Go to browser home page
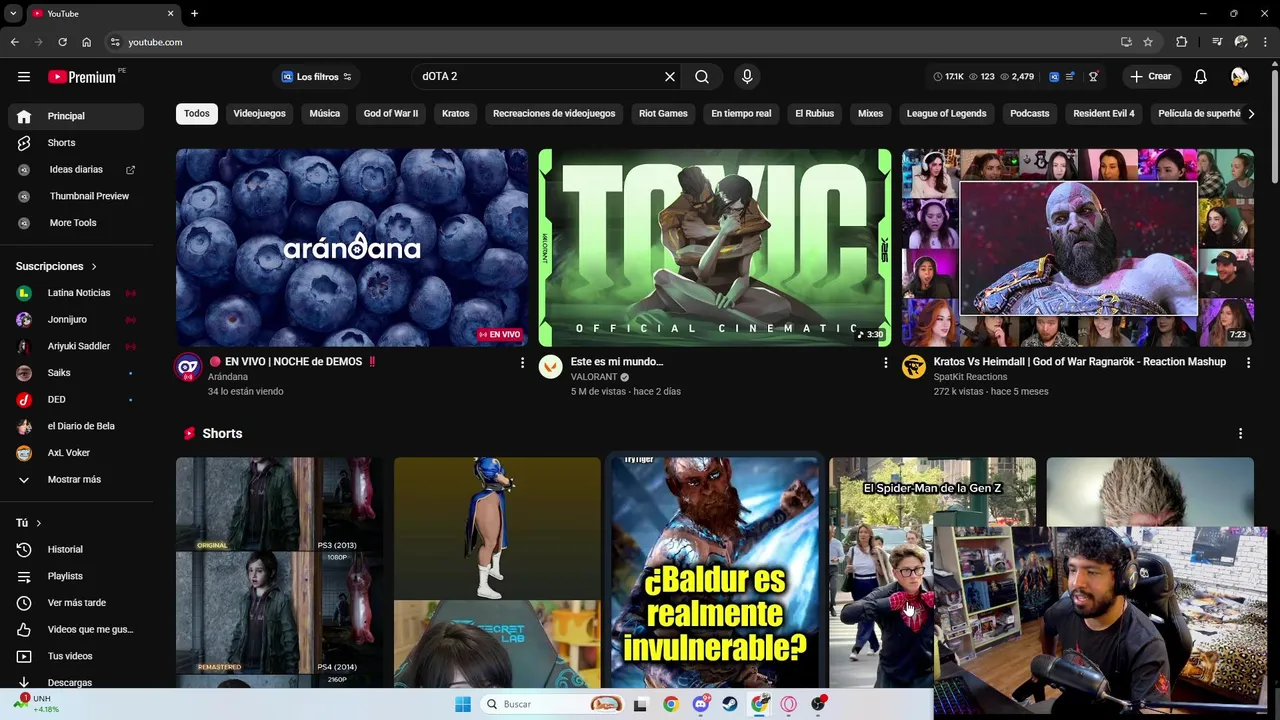This screenshot has height=720, width=1280. point(87,42)
